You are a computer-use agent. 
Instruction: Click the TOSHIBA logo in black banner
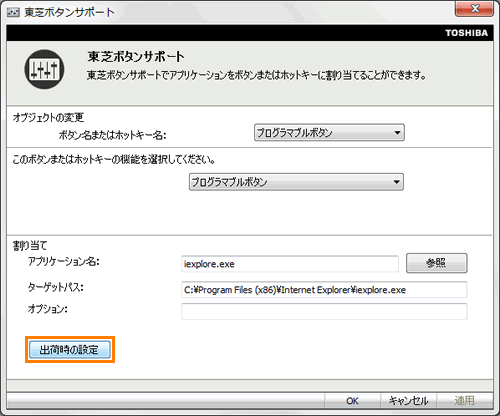pos(466,33)
